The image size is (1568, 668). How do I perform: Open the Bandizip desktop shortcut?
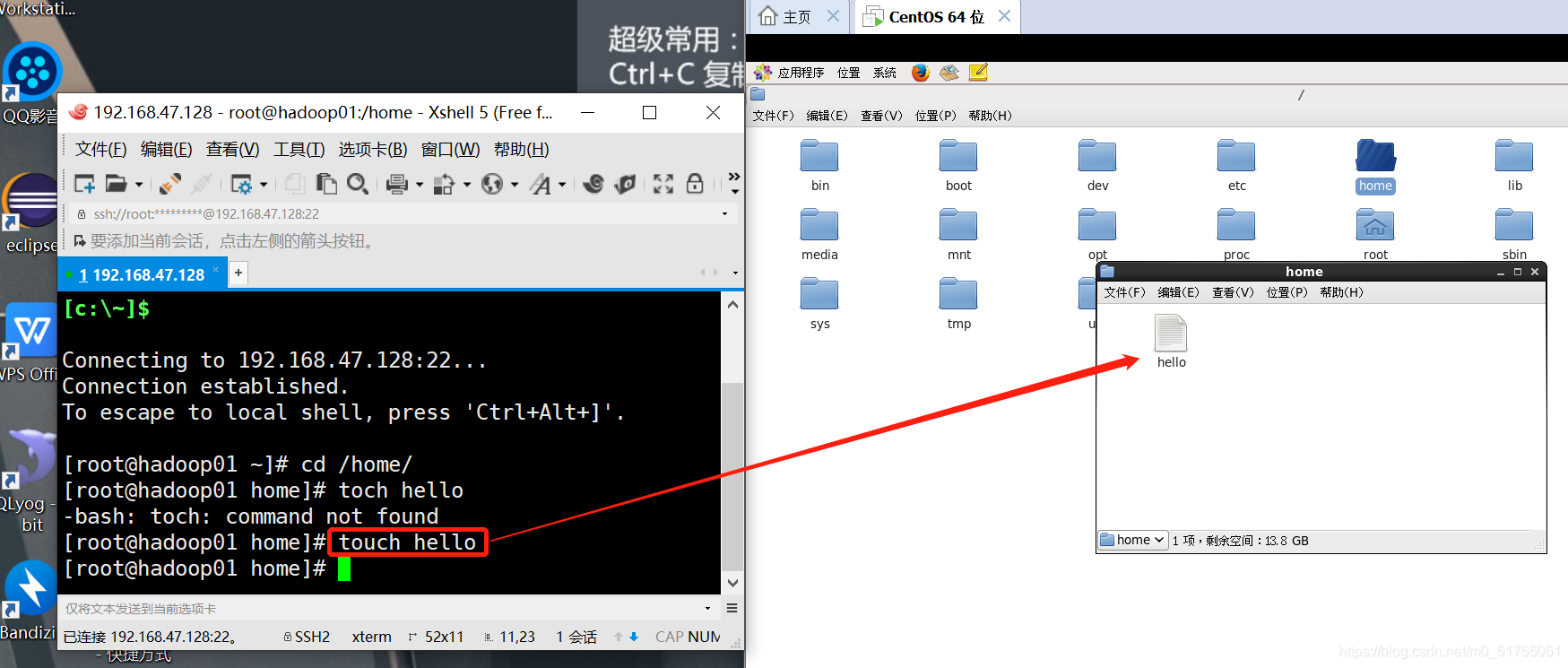click(31, 601)
